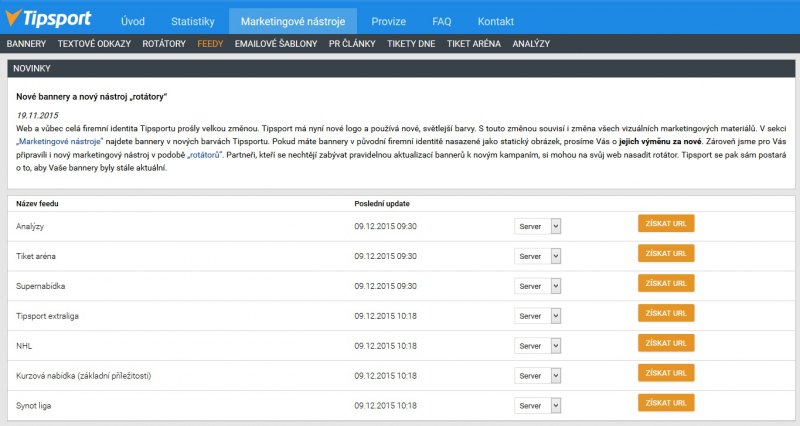Click the news date 19.11.2015

(37, 115)
